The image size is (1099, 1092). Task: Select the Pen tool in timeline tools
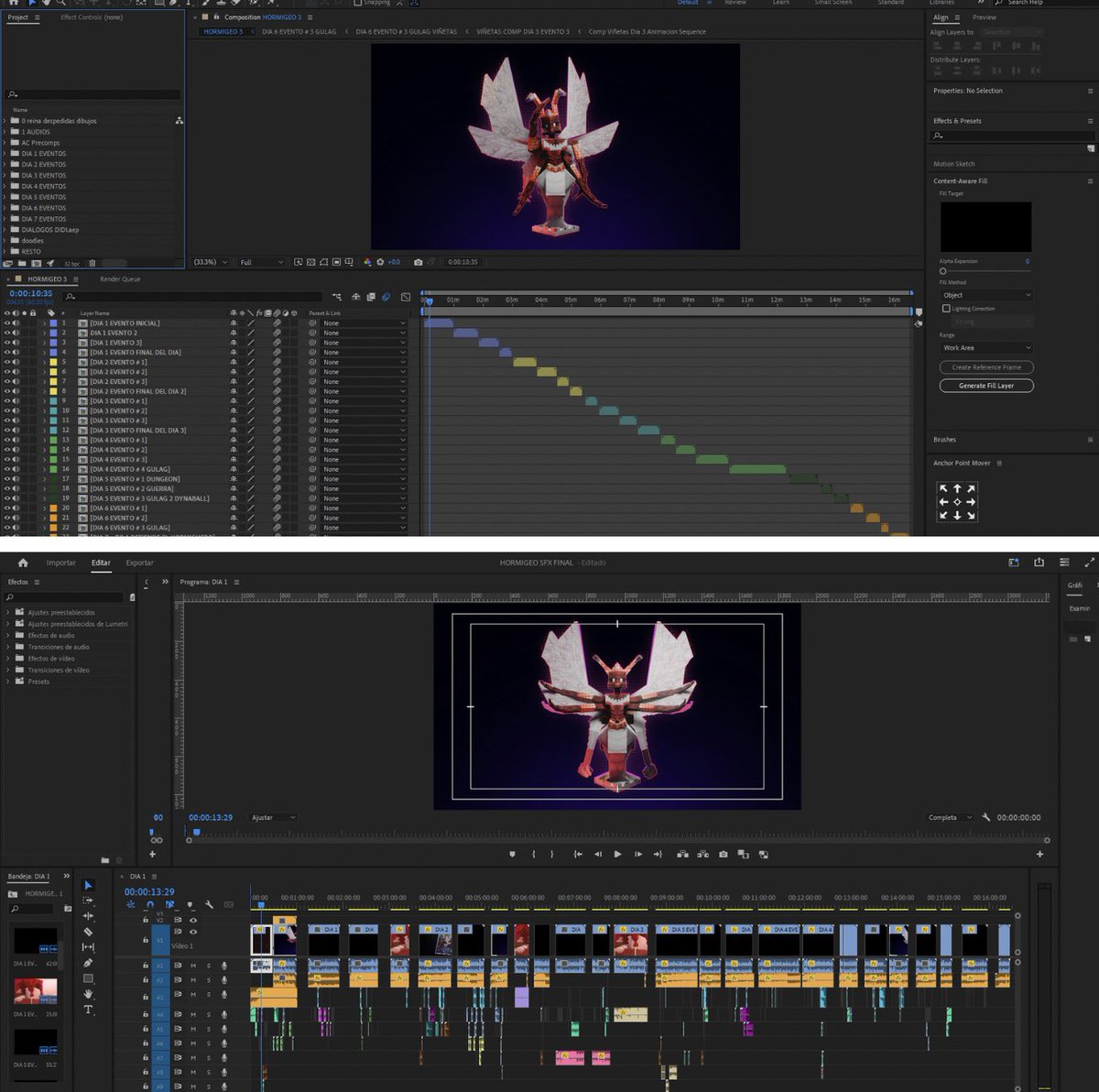click(x=88, y=963)
